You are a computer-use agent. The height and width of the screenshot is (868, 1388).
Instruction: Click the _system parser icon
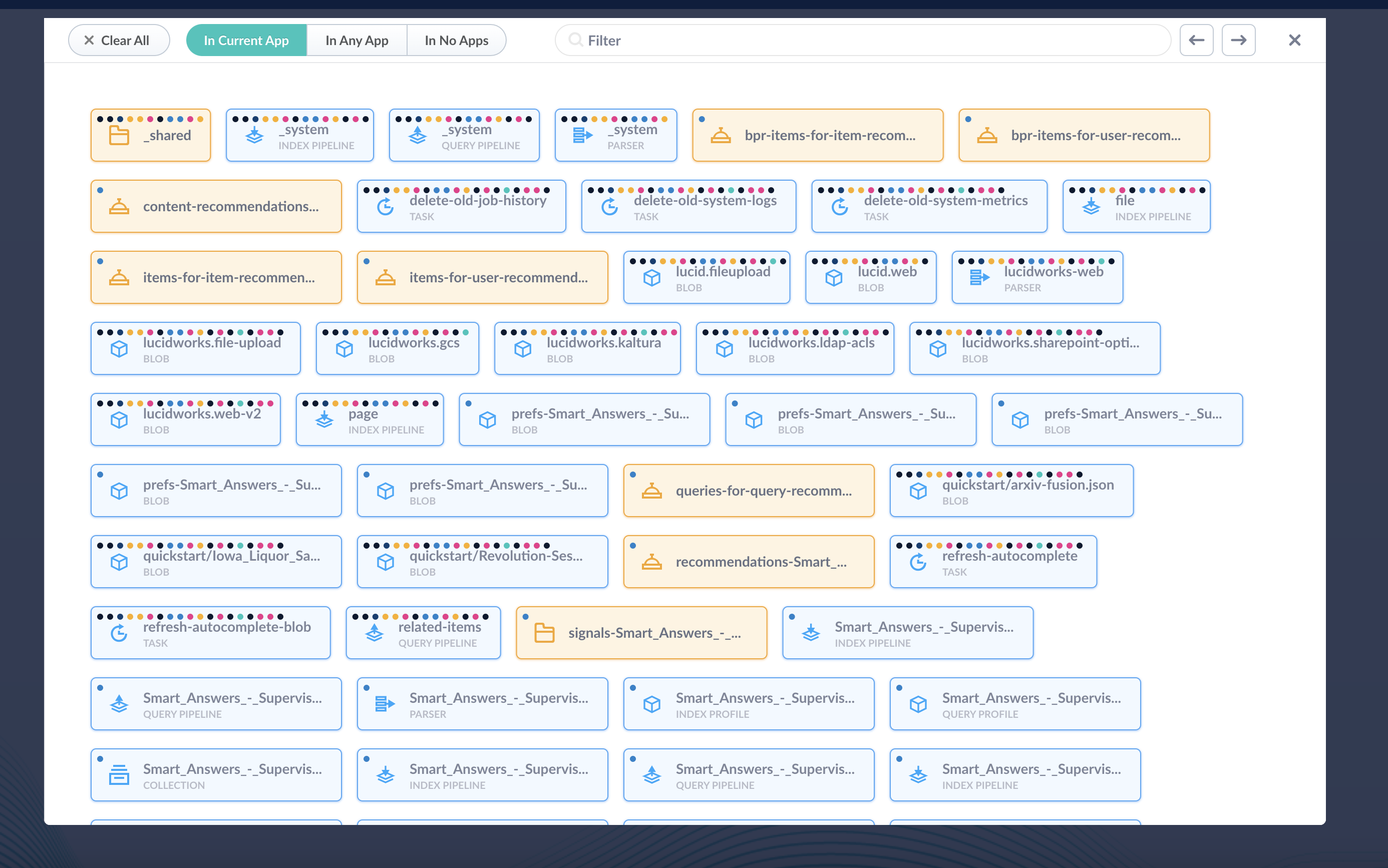582,136
